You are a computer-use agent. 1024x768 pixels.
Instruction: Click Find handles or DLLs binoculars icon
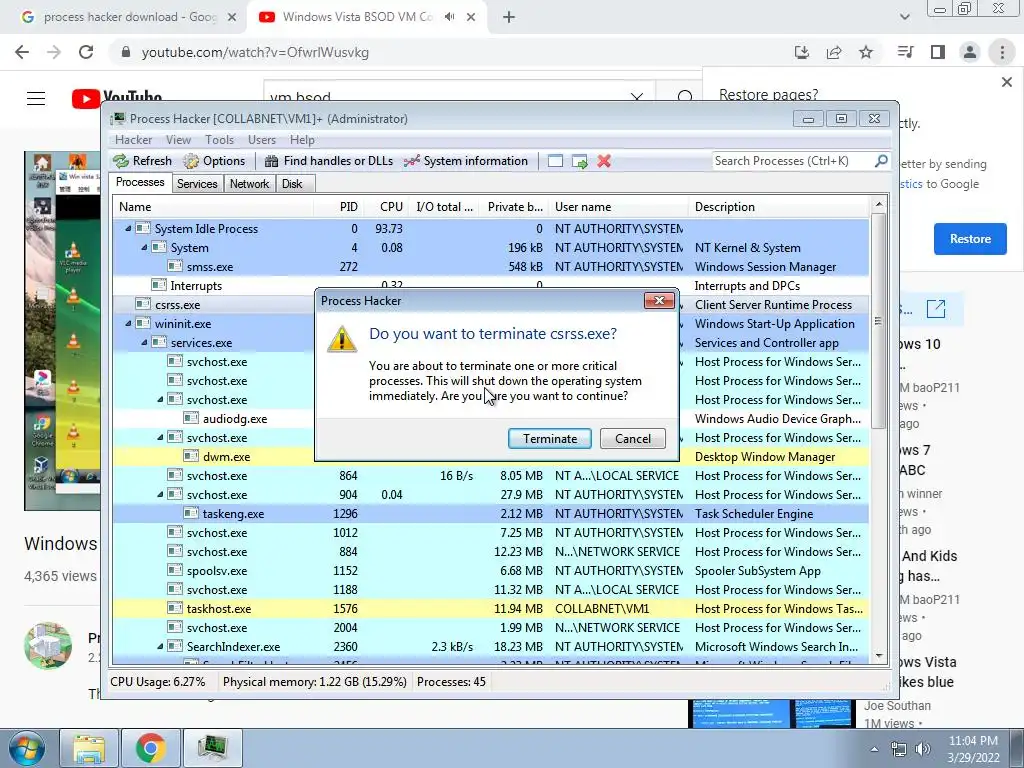pos(272,161)
